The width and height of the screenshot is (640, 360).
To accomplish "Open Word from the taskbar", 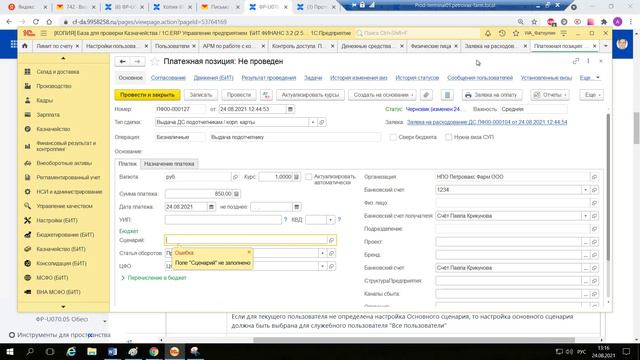I will point(112,351).
